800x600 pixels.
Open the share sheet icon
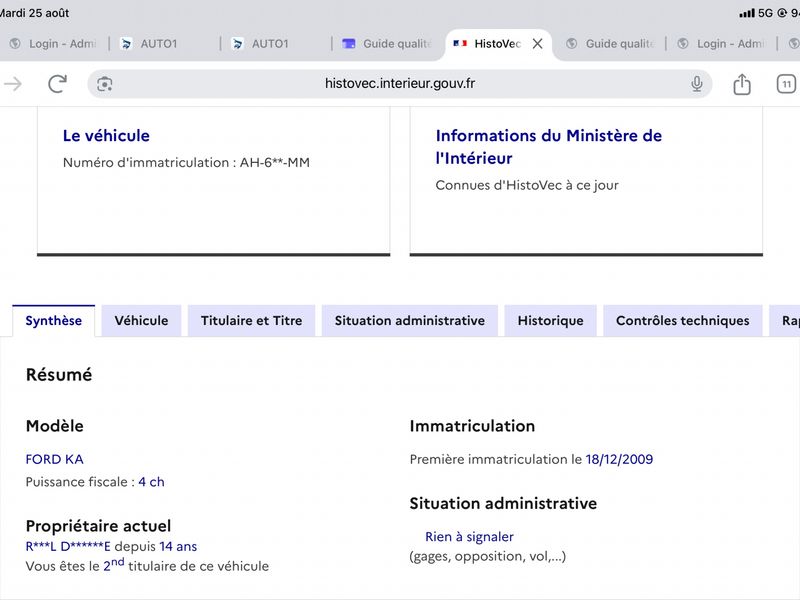click(742, 84)
